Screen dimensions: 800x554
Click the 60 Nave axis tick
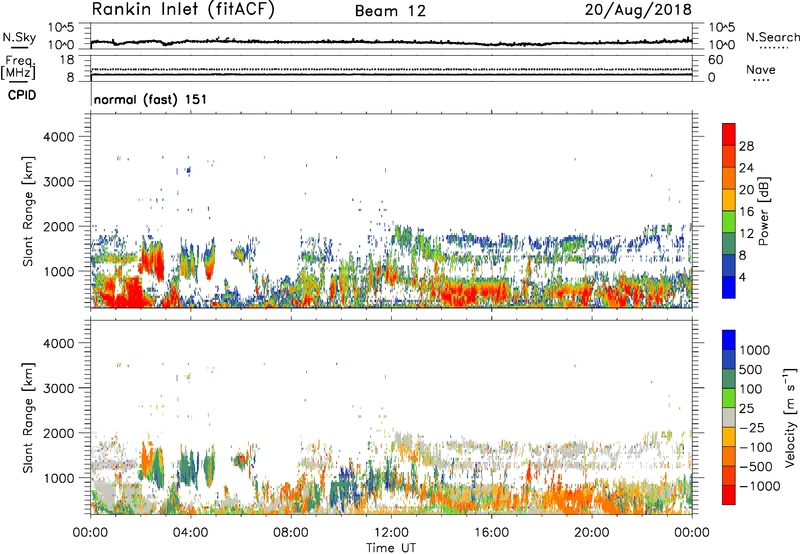point(715,60)
